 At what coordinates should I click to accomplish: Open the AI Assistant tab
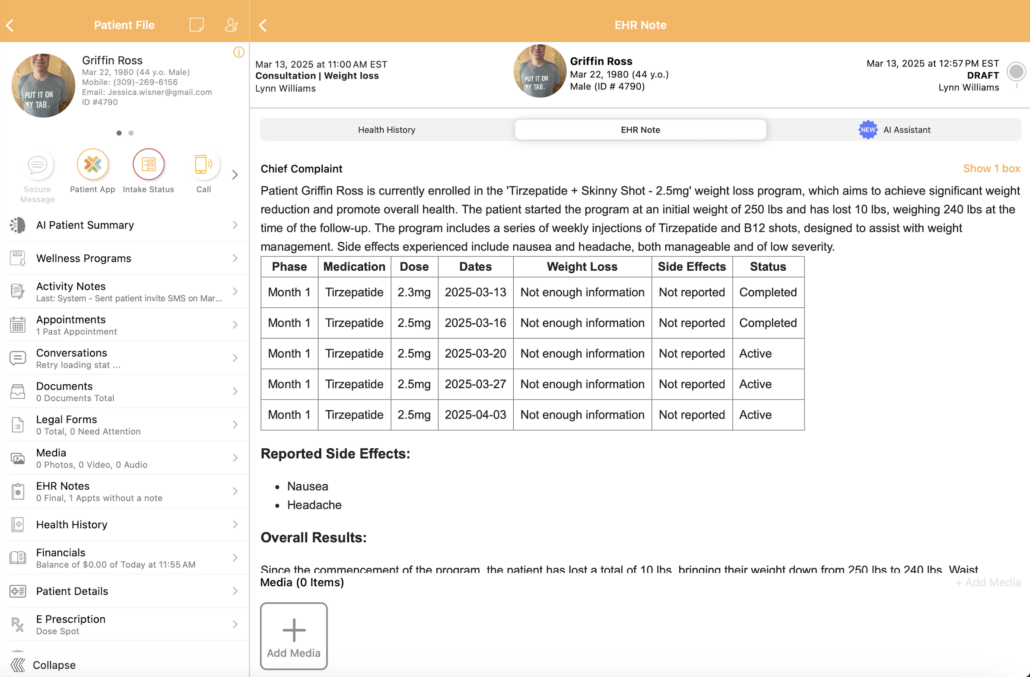tap(907, 129)
